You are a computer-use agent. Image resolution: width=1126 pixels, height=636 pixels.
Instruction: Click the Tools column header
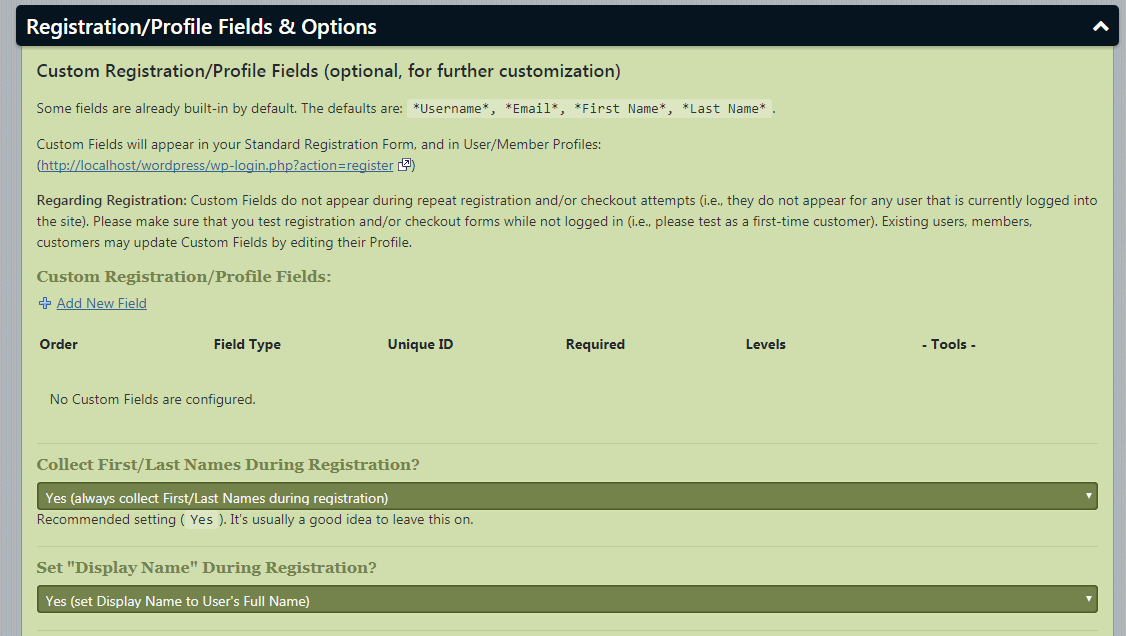948,344
